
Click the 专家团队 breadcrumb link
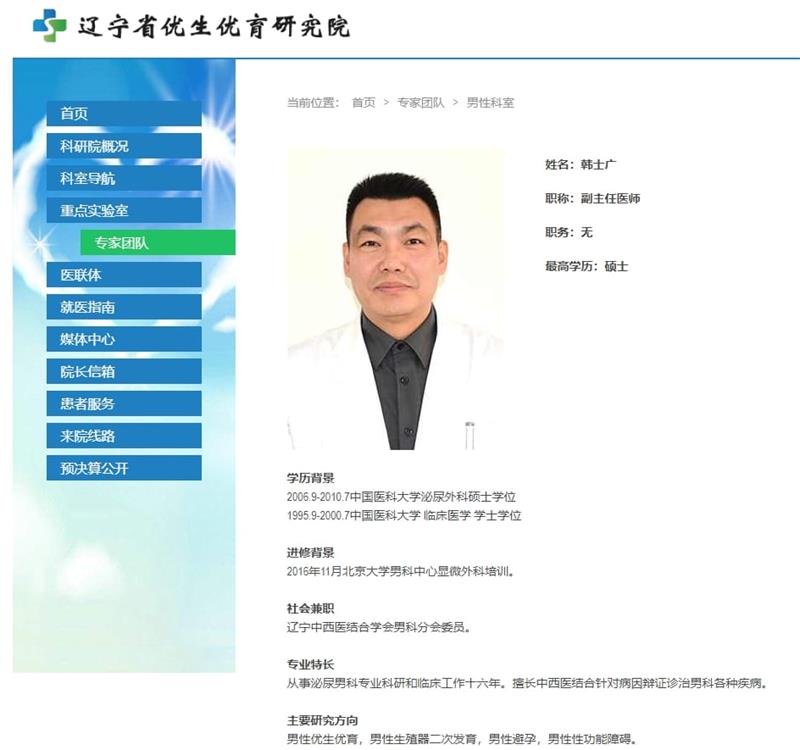point(421,103)
